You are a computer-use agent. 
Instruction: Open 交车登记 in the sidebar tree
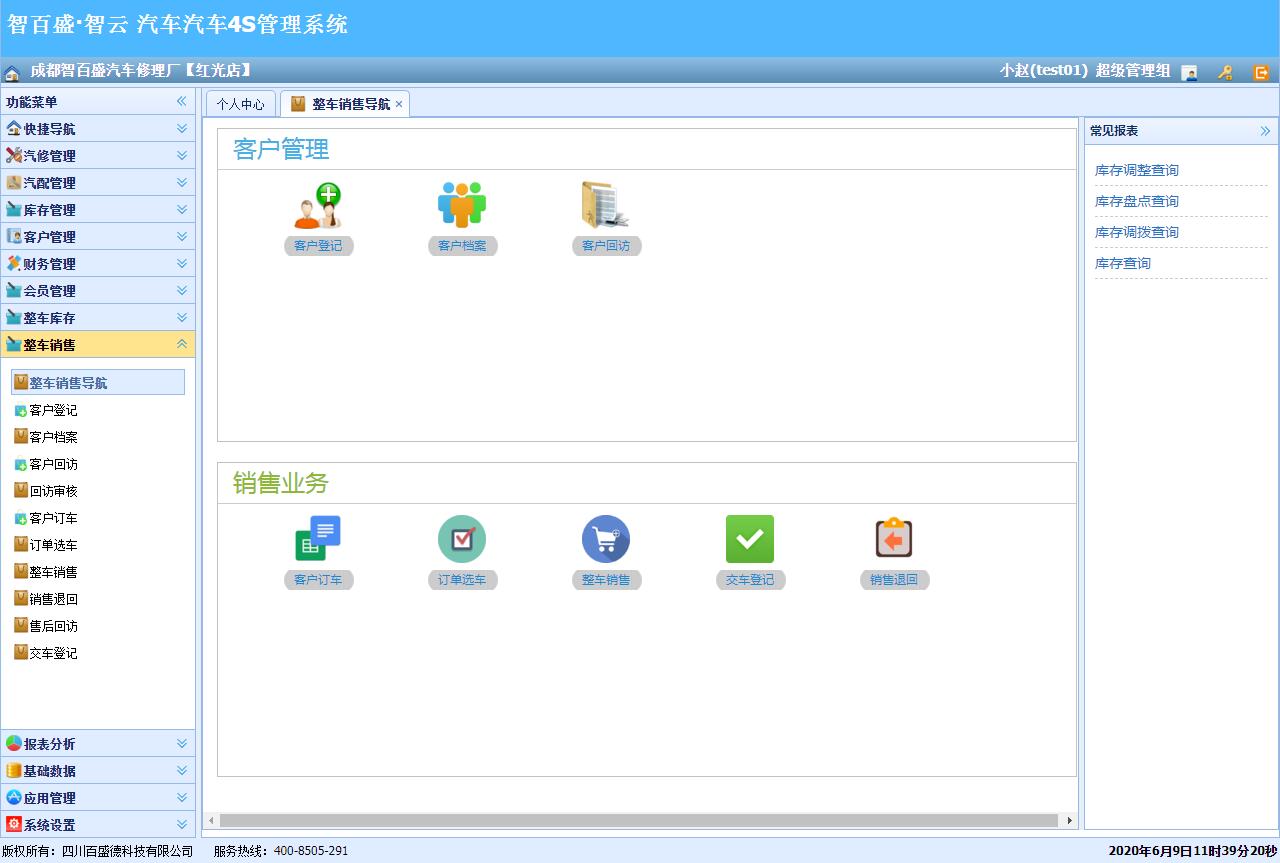pos(53,653)
